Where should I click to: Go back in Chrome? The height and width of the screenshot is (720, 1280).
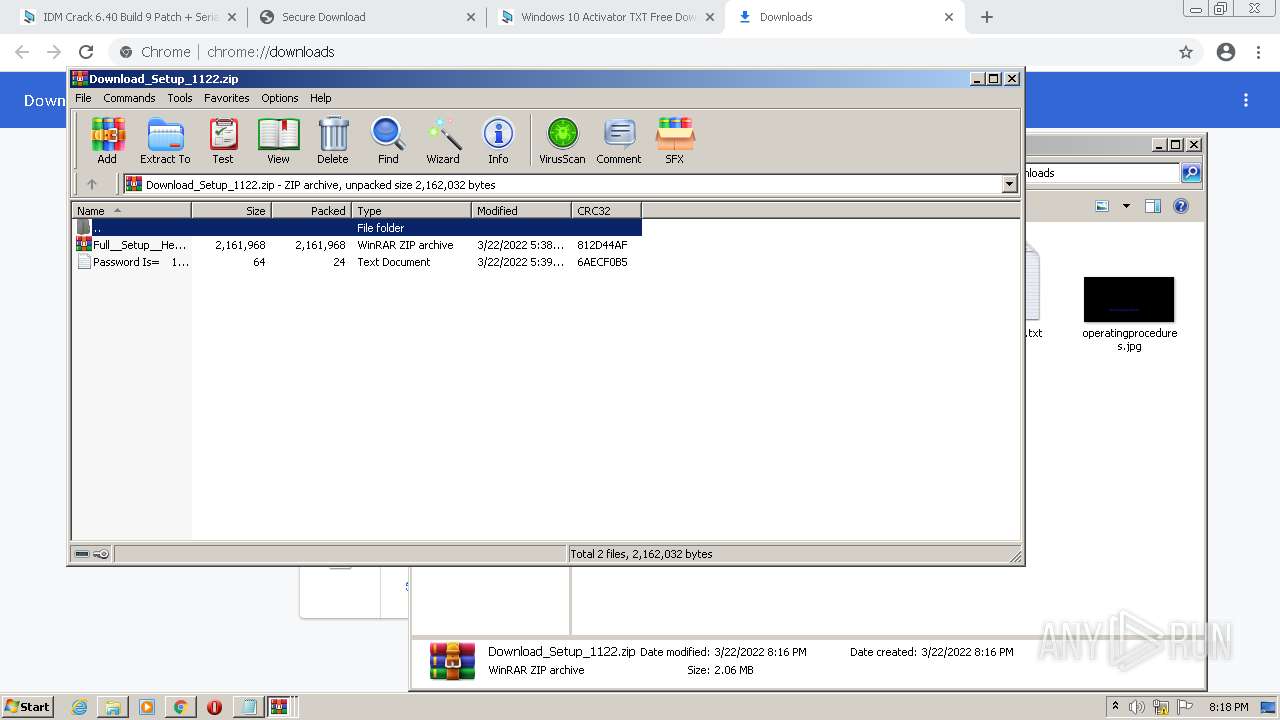(x=22, y=52)
